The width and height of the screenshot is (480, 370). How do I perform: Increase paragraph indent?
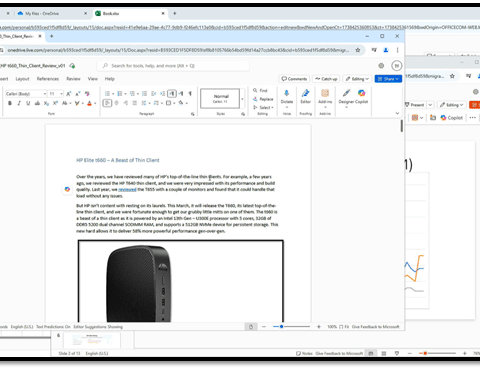click(x=162, y=94)
